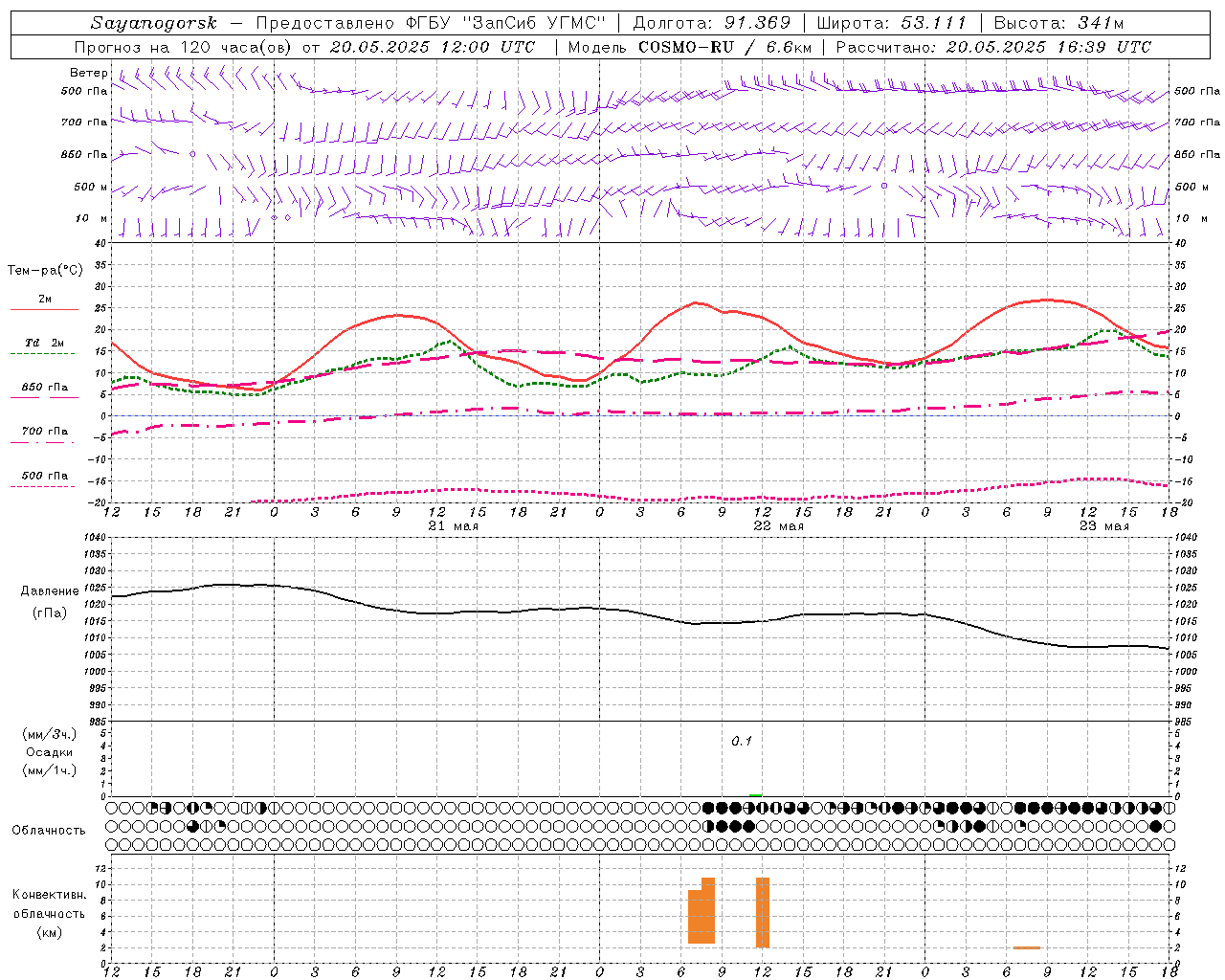This screenshot has height=980, width=1225.
Task: Click the 850 гПа legend in temperature panel
Action: (x=44, y=389)
